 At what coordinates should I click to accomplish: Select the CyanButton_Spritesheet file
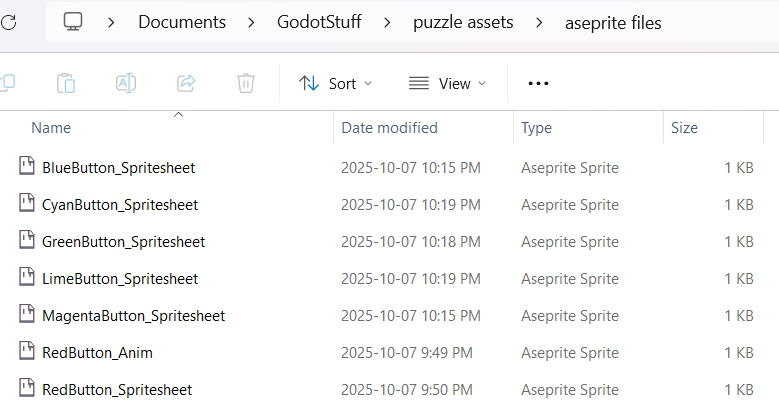tap(120, 205)
